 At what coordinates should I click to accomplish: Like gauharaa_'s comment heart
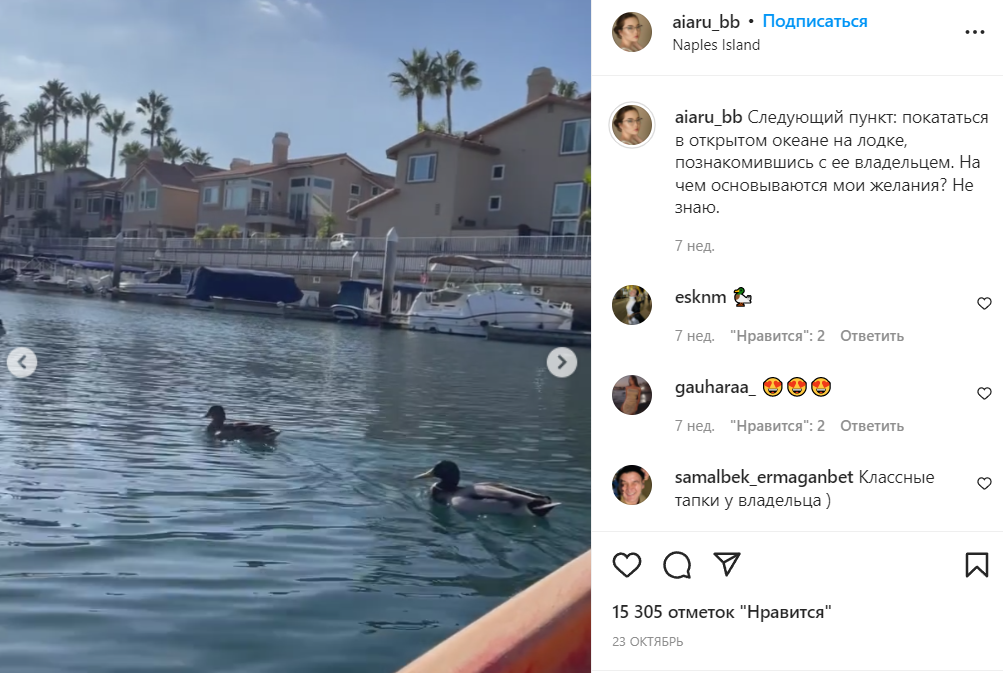point(984,393)
